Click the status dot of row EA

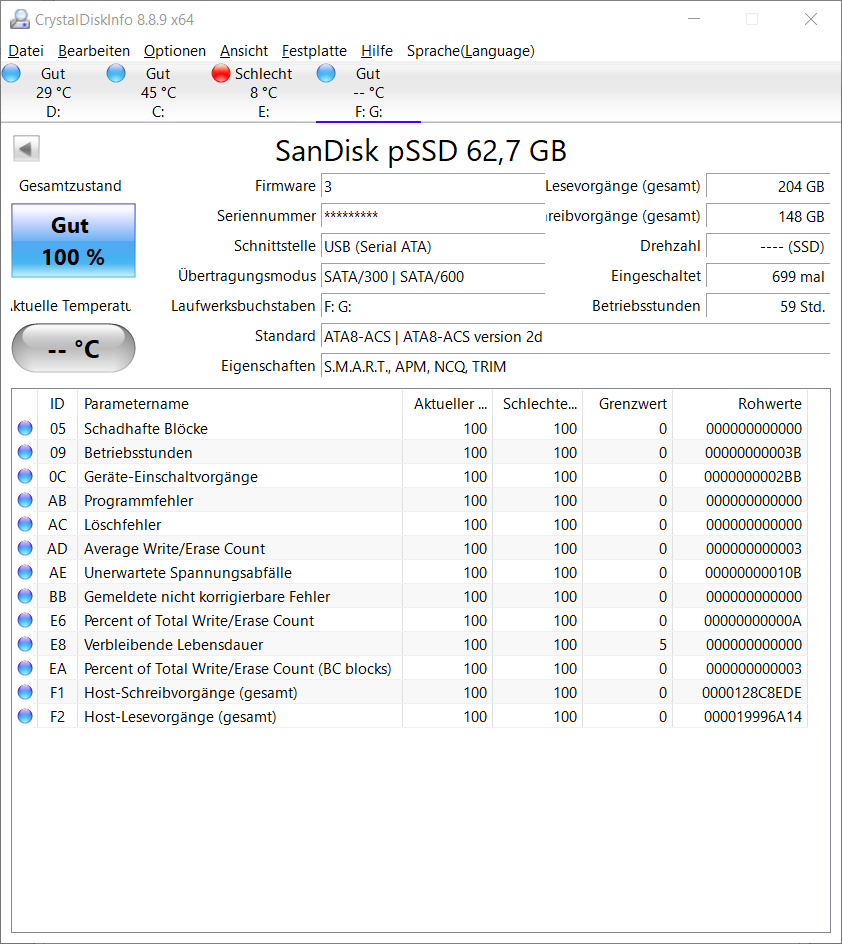pos(25,668)
